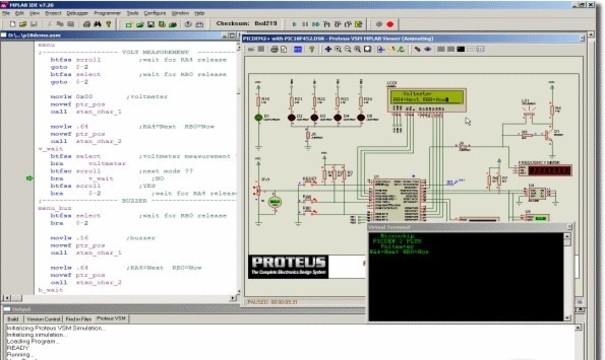Click the Virtual Terminal scrollbar down arrow
Screen dimensions: 605x360
pos(567,318)
